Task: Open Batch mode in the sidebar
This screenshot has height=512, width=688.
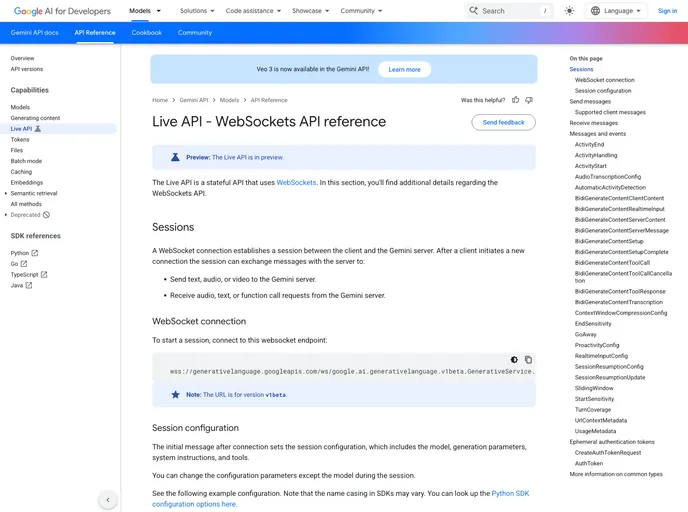Action: [x=26, y=161]
